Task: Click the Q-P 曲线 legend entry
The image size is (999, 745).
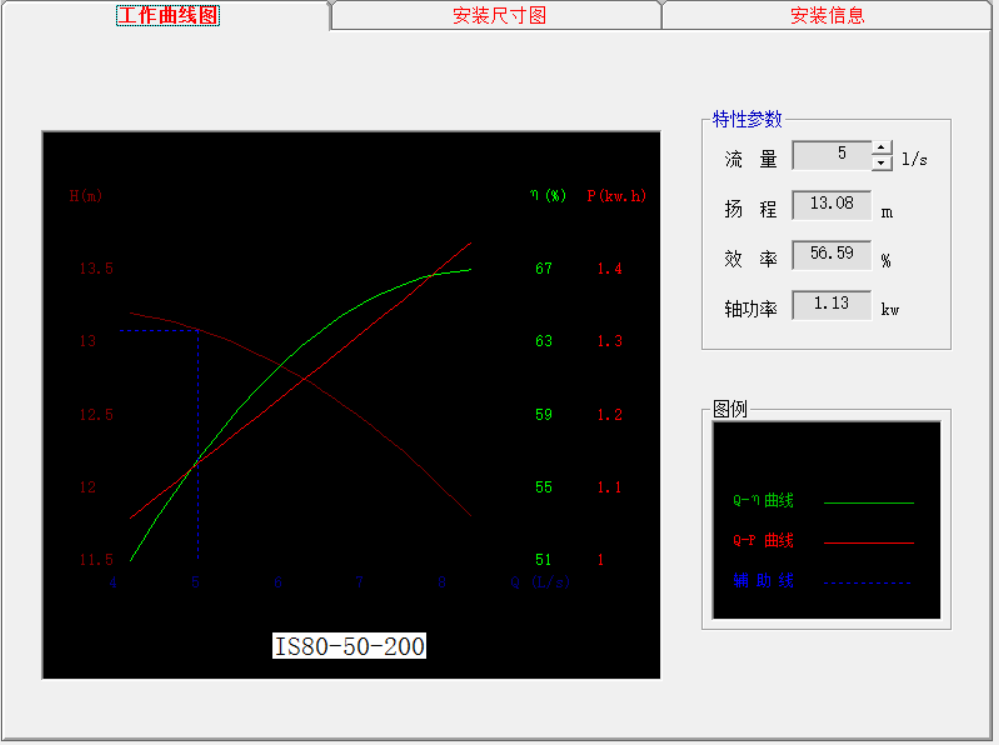Action: (x=763, y=540)
